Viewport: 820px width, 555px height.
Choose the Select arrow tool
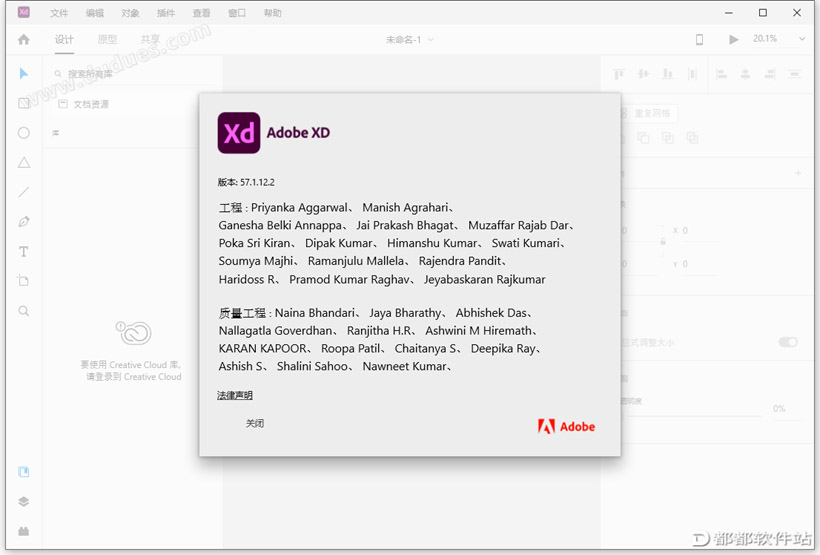pyautogui.click(x=24, y=74)
